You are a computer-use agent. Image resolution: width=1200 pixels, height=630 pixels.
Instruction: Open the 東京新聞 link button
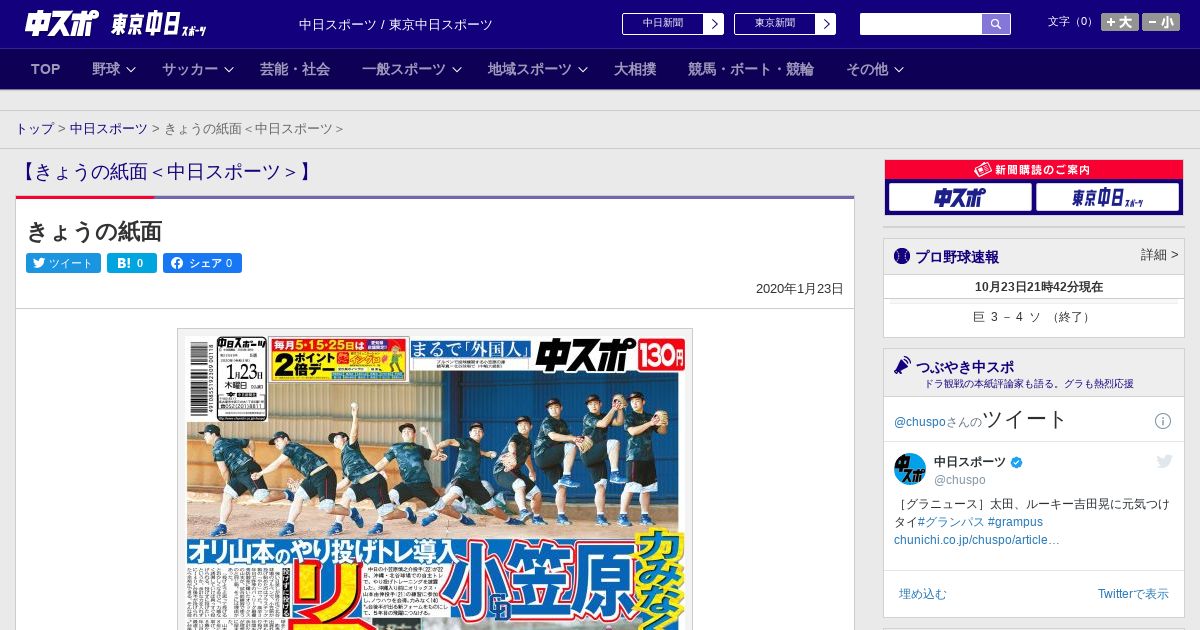pos(785,24)
